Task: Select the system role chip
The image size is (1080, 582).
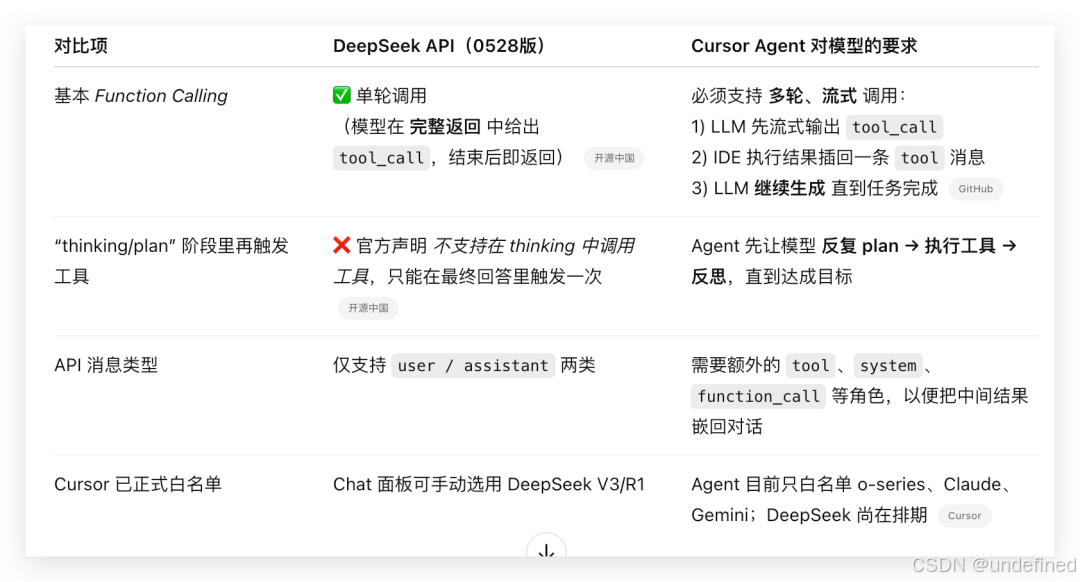Action: click(888, 365)
